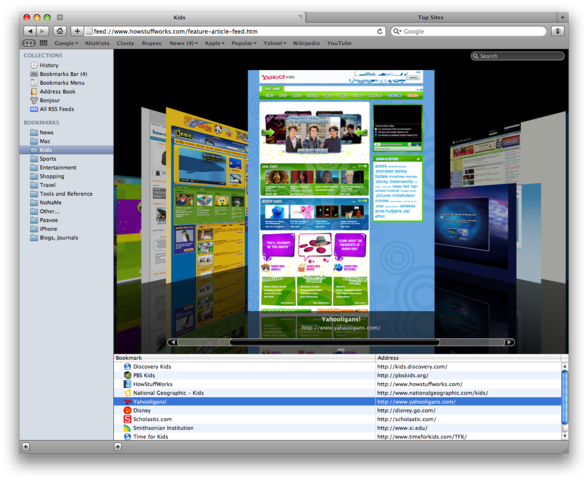Screen dimensions: 588x480
Task: Click the bookmarks Search field
Action: 518,56
